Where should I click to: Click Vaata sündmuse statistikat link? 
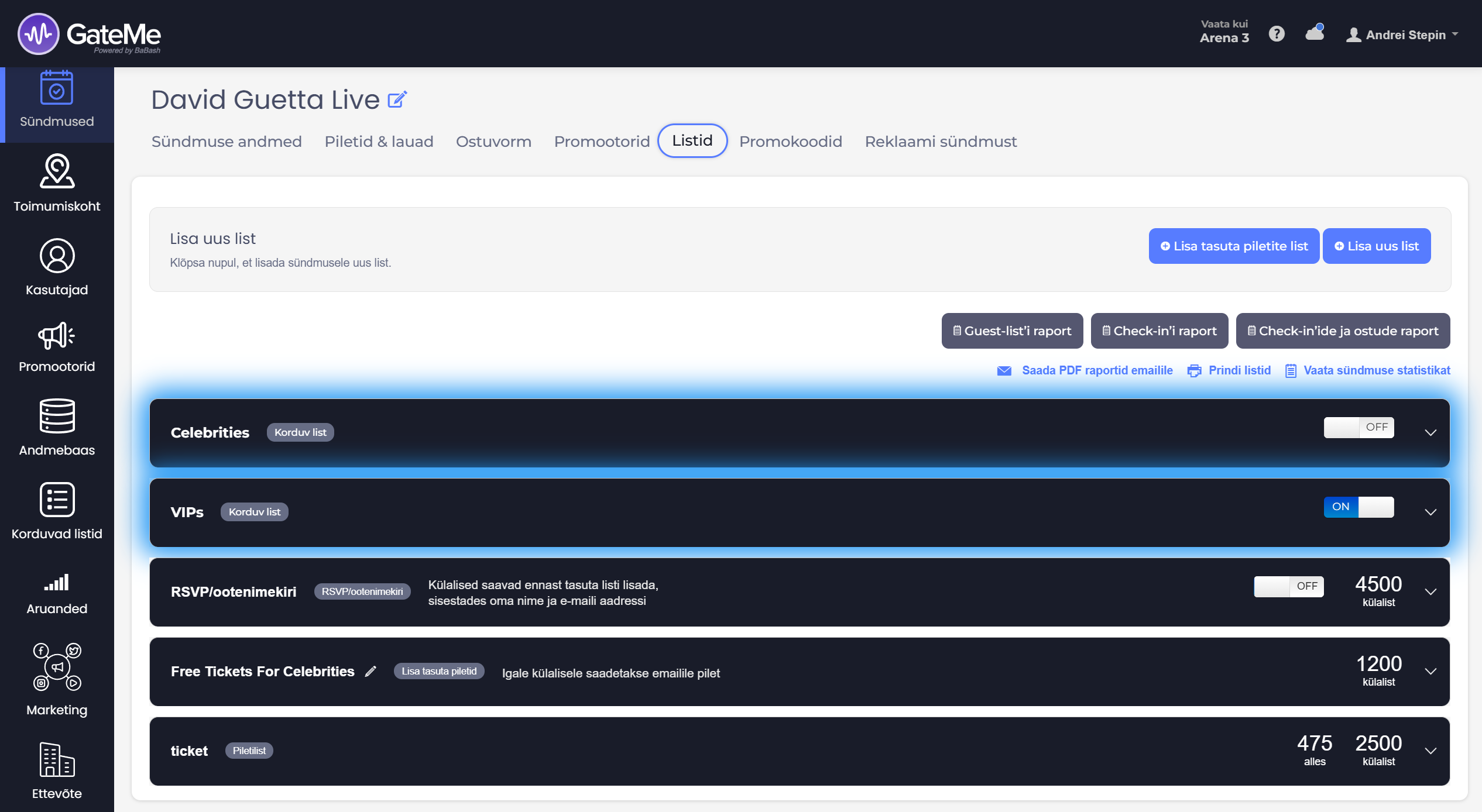click(1377, 371)
